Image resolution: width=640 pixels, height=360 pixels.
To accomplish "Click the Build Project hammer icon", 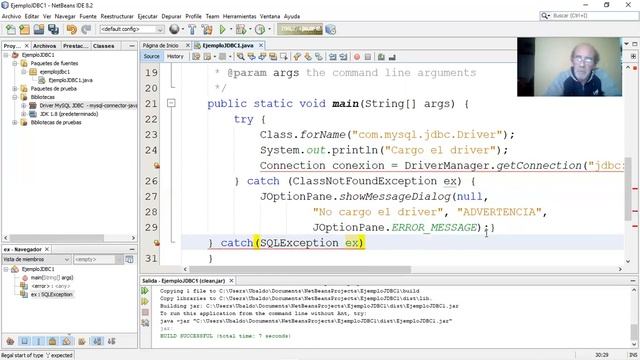I will [x=192, y=29].
